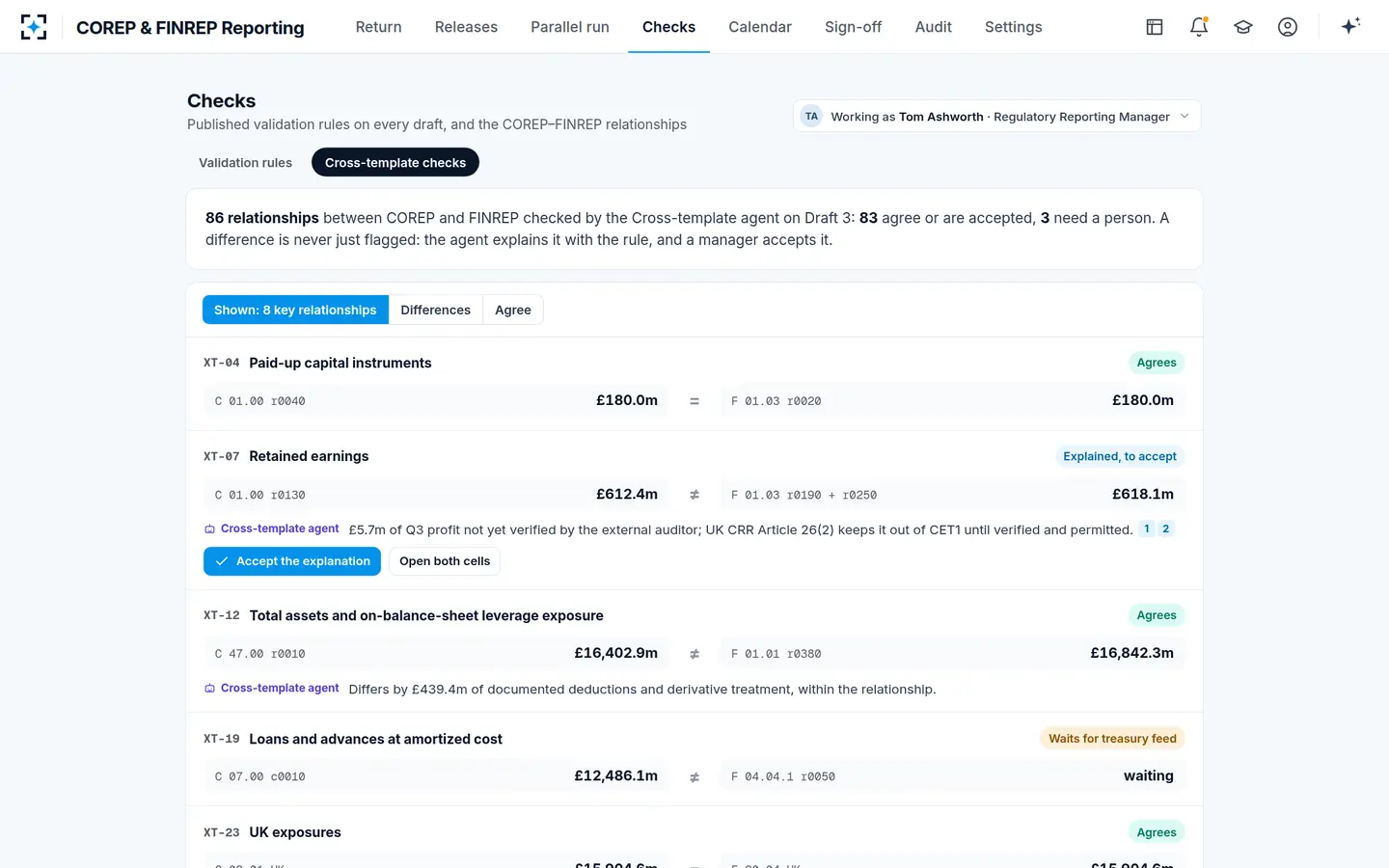1389x868 pixels.
Task: Open the user account icon
Action: point(1288,27)
